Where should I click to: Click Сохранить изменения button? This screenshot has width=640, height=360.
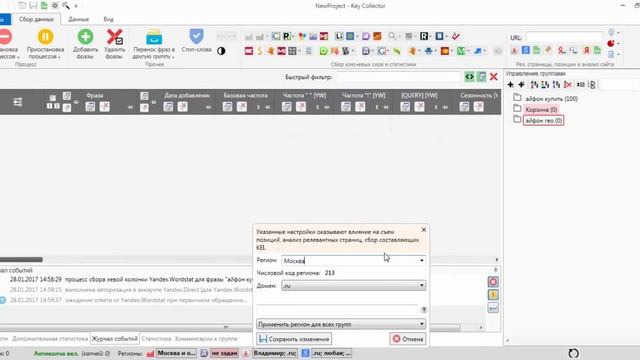point(294,339)
